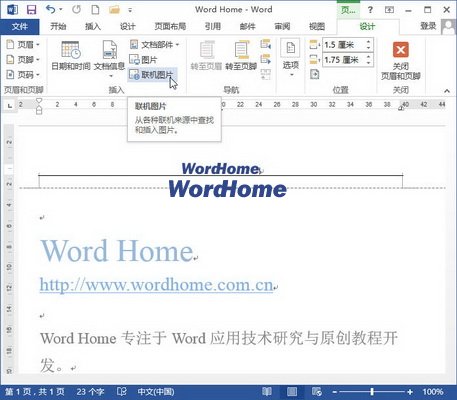The height and width of the screenshot is (400, 457).
Task: Switch to the 插入 tab
Action: point(93,26)
